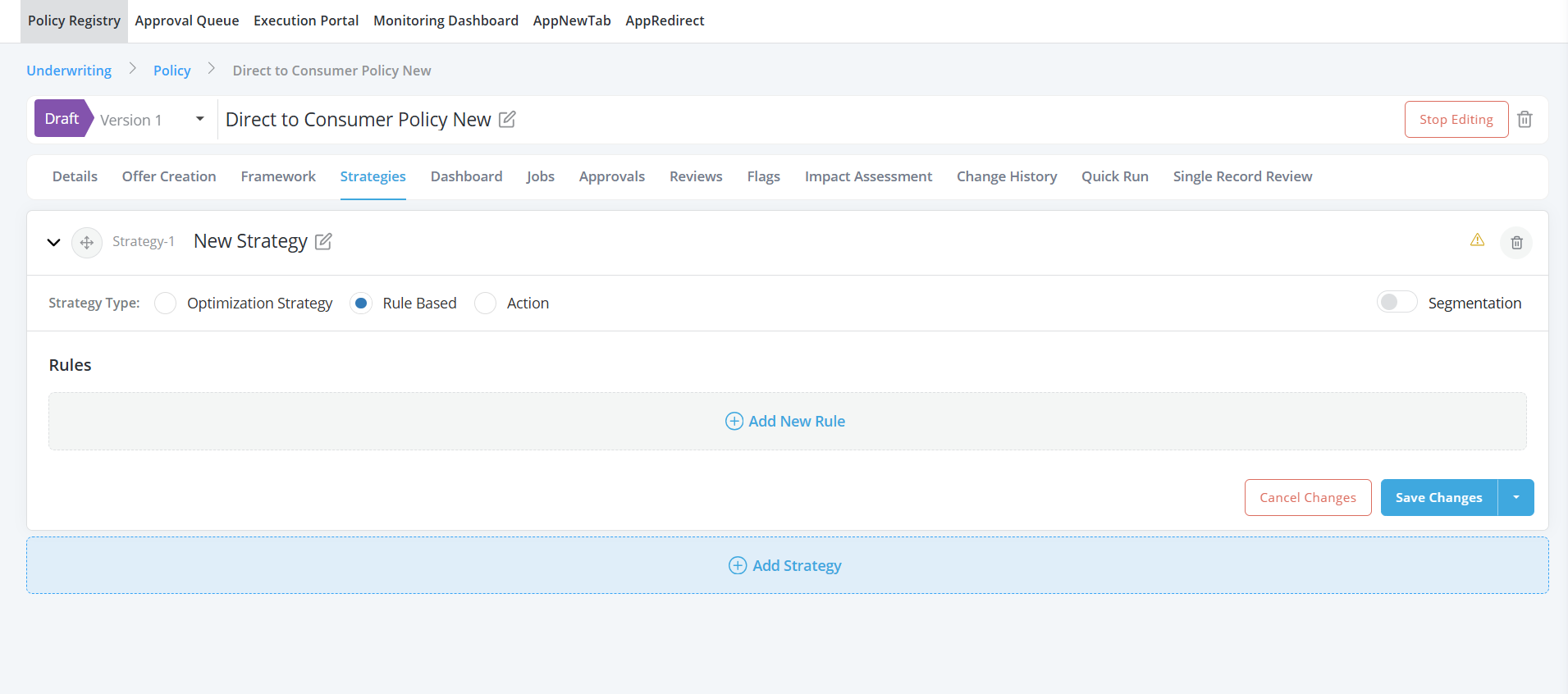1568x694 pixels.
Task: Expand the Save Changes dropdown arrow
Action: [x=1515, y=498]
